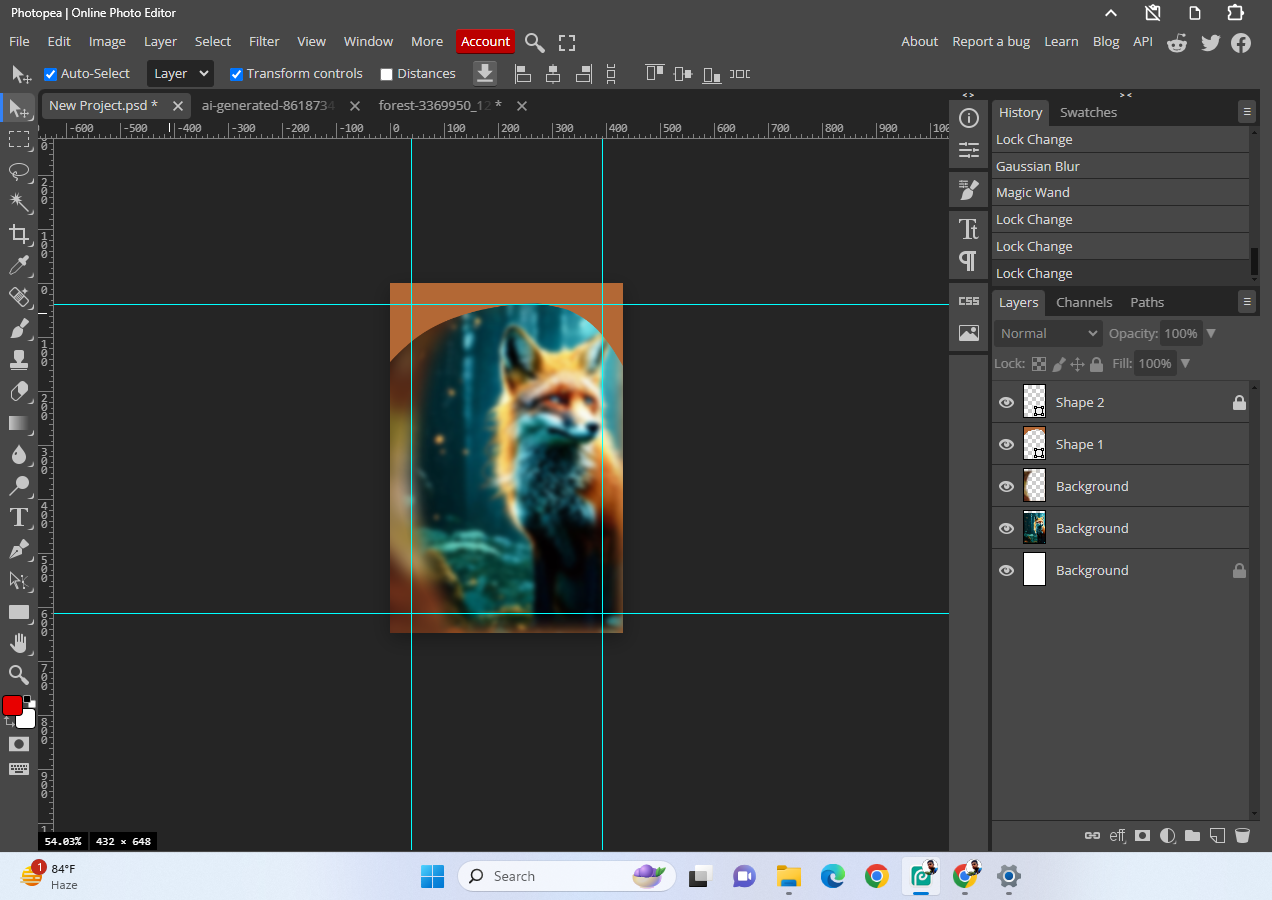Open the Report a bug link

click(x=990, y=42)
